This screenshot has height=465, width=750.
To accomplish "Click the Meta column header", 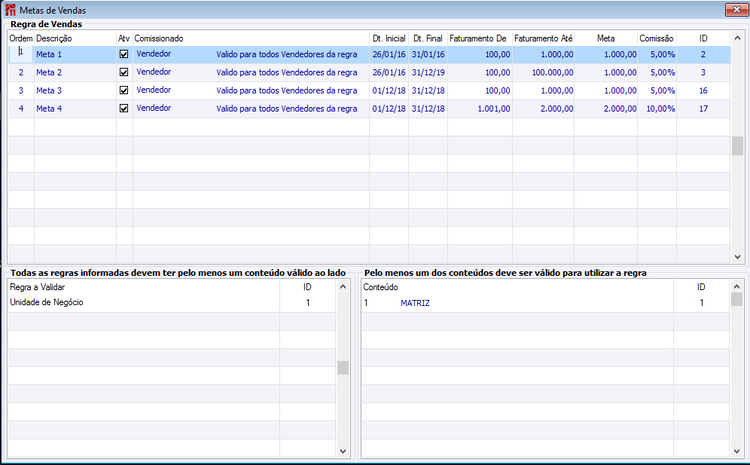I will coord(606,38).
